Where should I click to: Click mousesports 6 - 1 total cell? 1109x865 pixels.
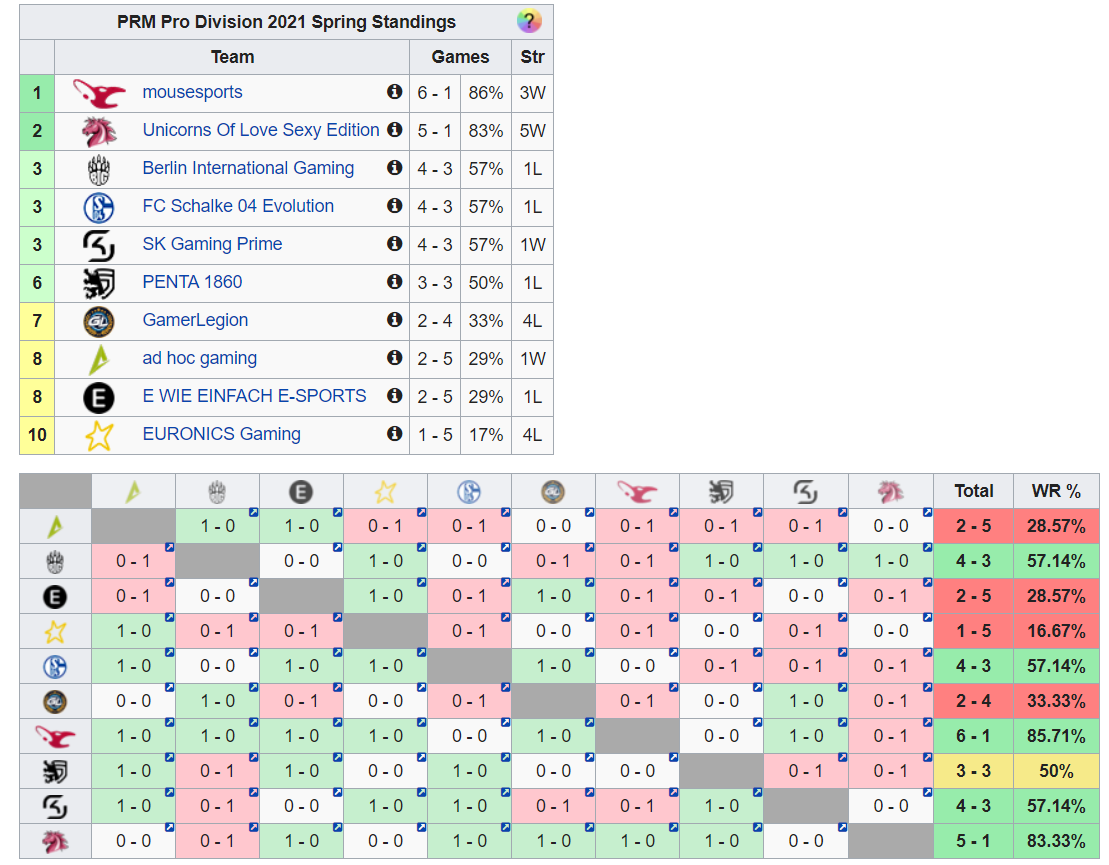[973, 736]
